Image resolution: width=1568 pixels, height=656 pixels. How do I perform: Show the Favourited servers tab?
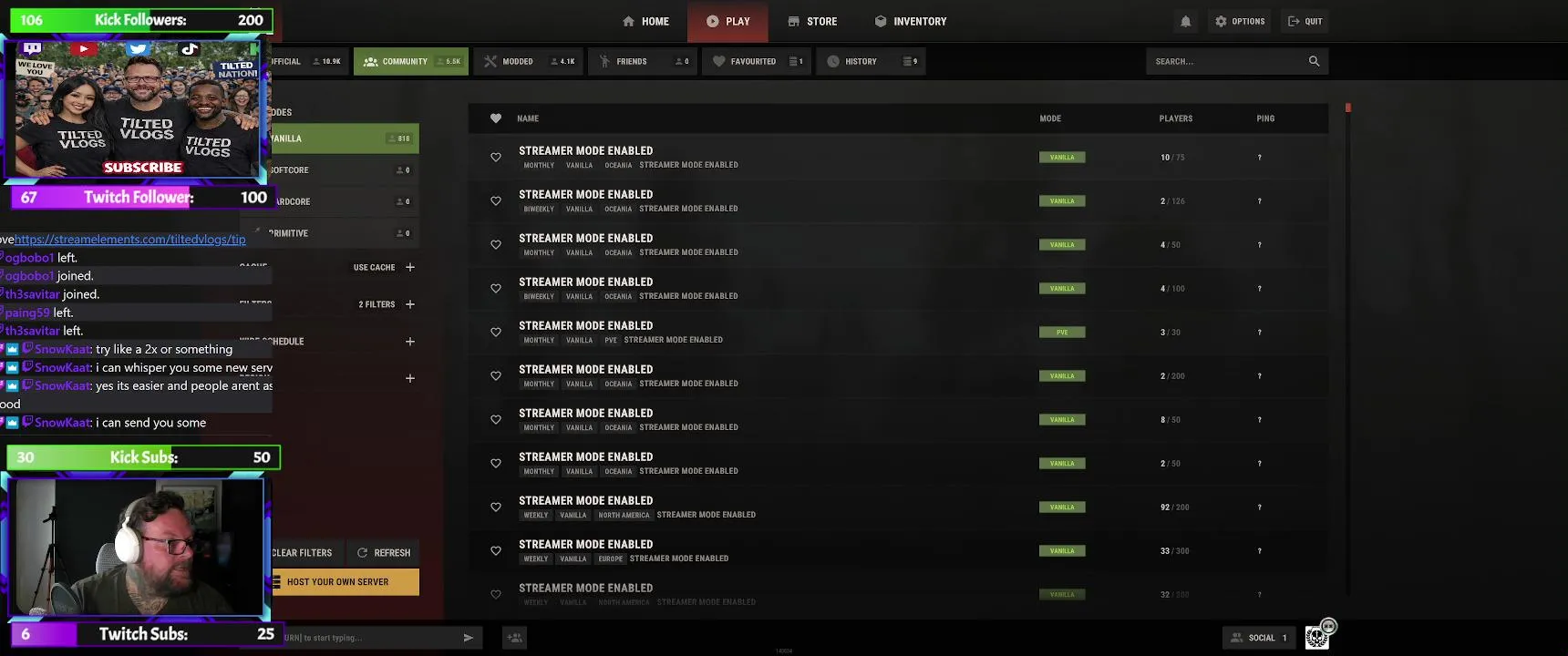[x=757, y=61]
